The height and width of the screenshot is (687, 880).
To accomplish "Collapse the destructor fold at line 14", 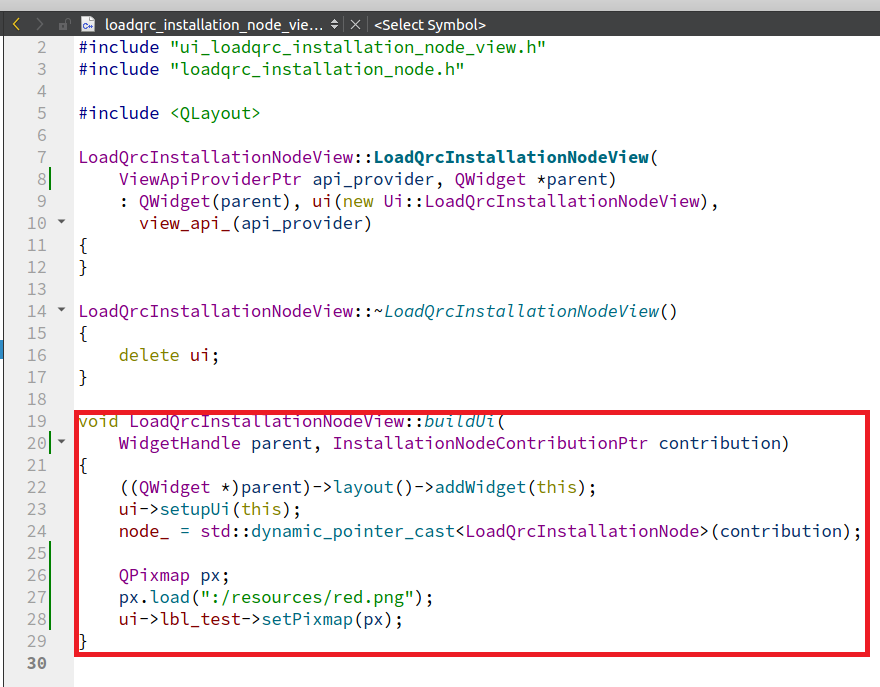I will 62,310.
